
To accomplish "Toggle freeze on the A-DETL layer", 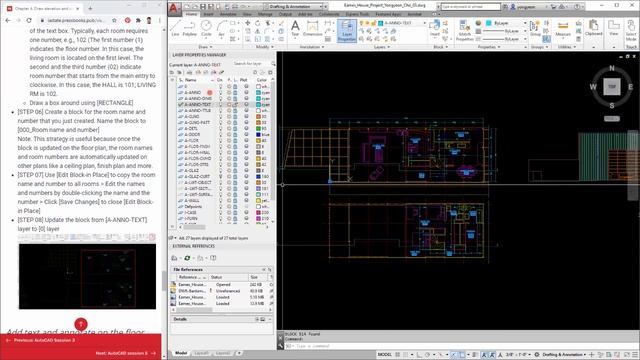I will [x=229, y=129].
